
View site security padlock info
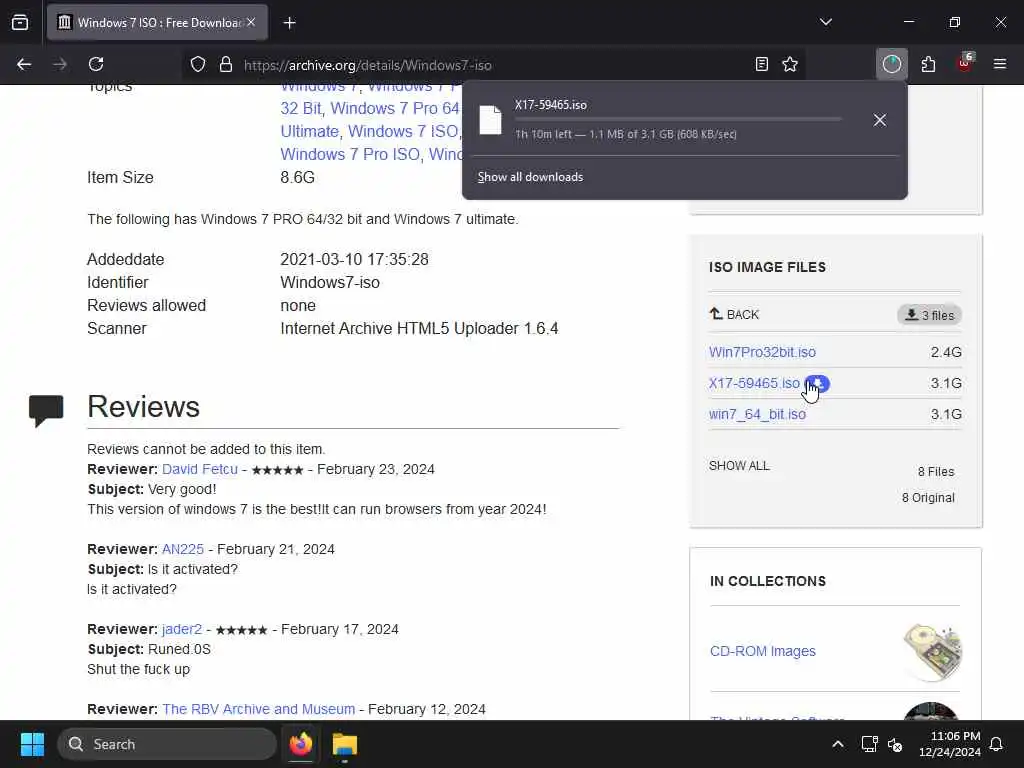tap(226, 64)
